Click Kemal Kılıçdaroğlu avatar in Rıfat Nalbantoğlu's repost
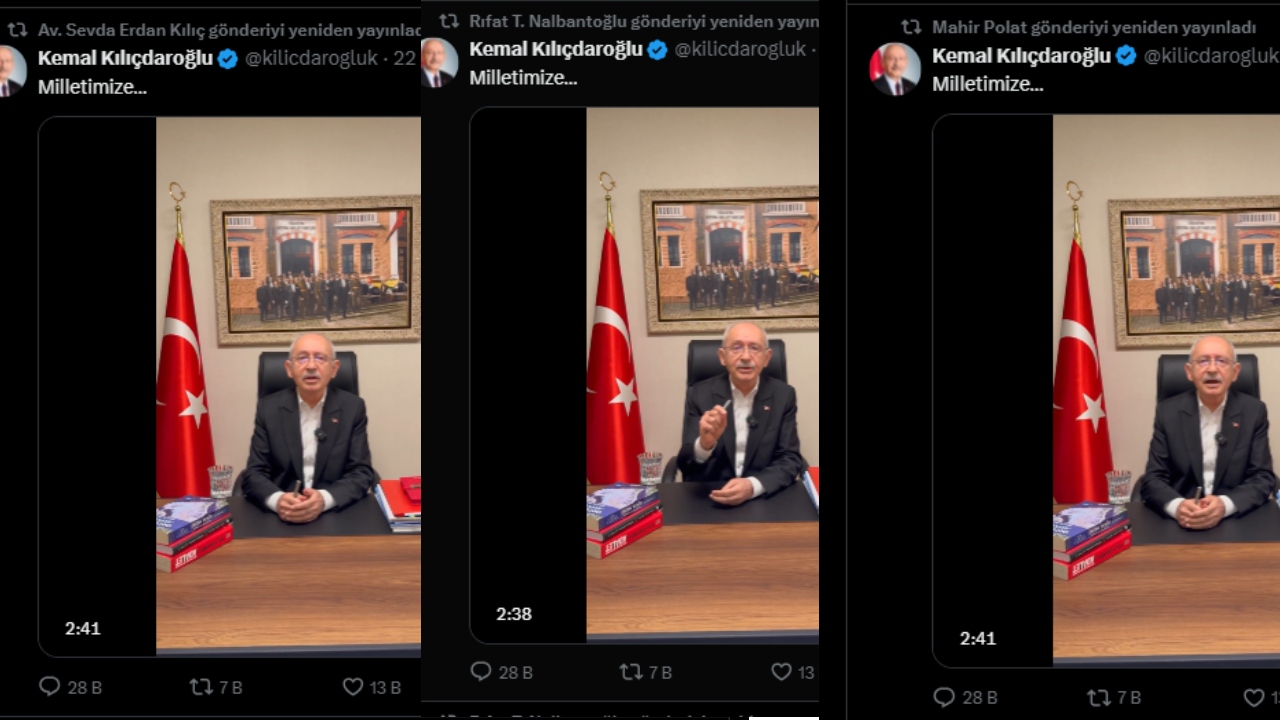Viewport: 1280px width, 720px height. click(x=439, y=62)
